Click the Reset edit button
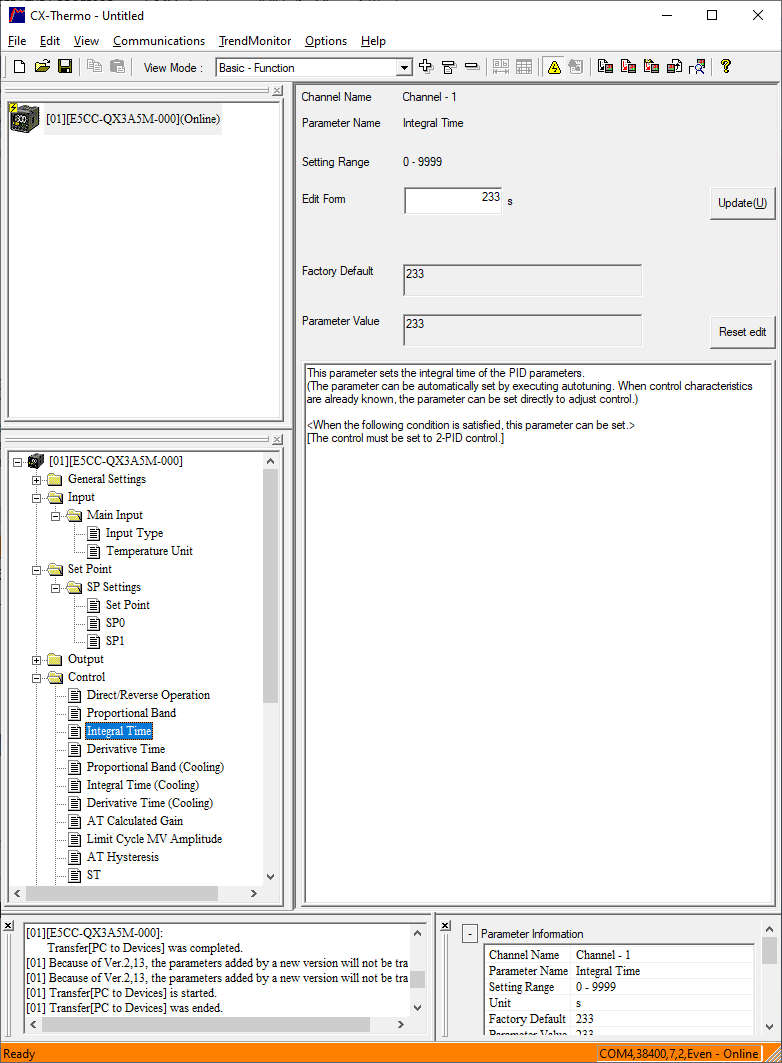Screen dimensions: 782x1063 coord(742,332)
